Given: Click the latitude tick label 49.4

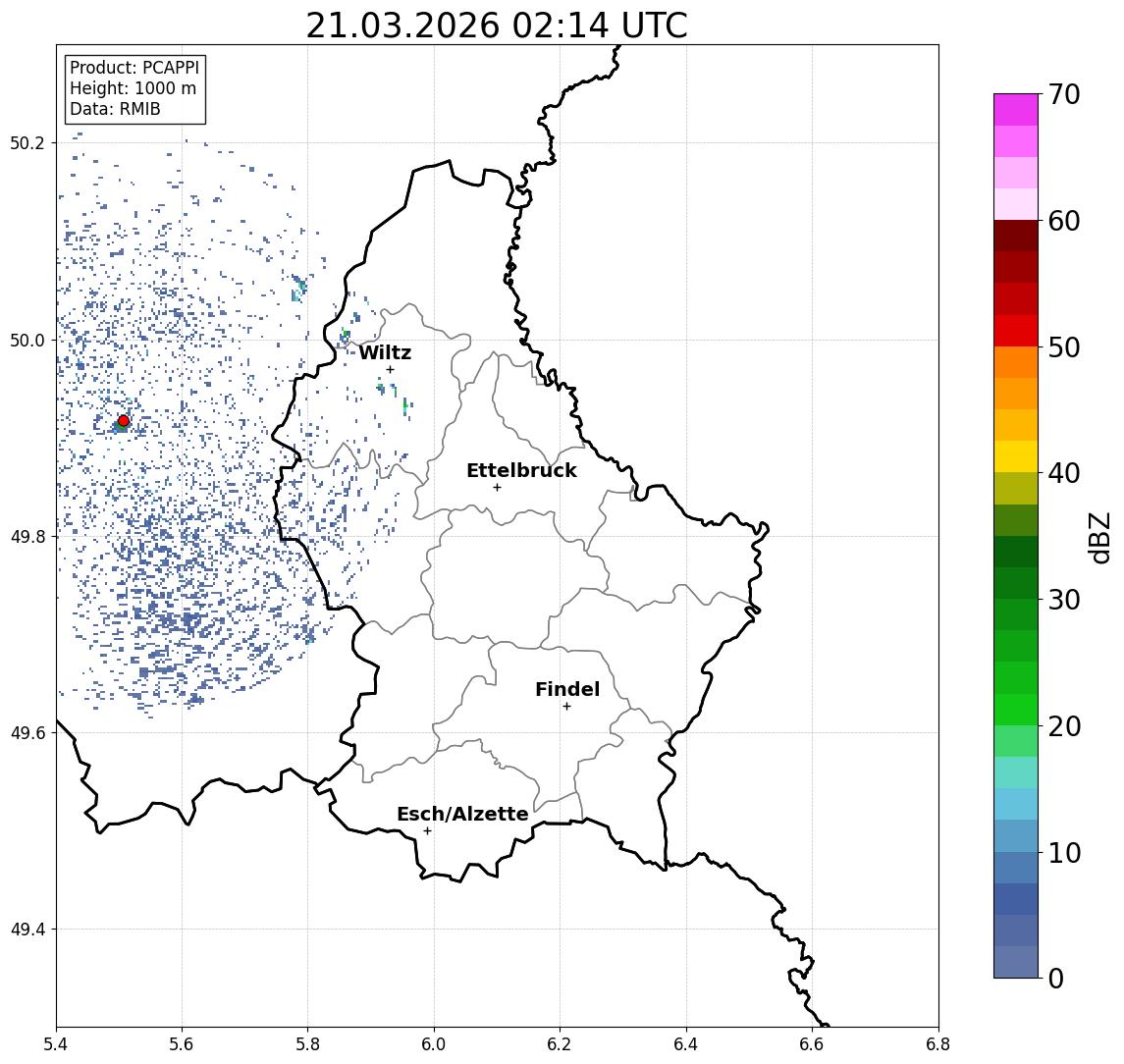Looking at the screenshot, I should (27, 930).
